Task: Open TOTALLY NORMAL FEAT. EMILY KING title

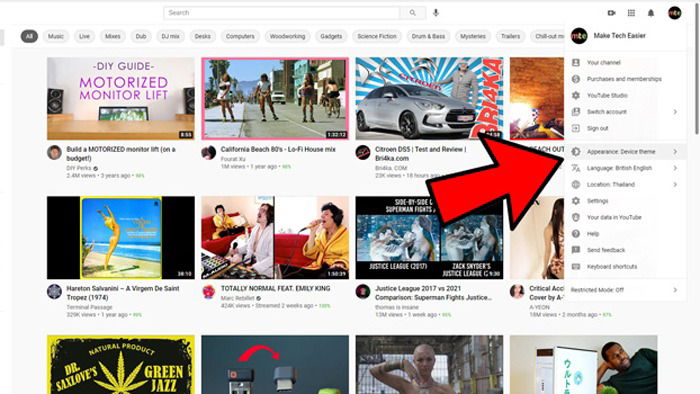Action: tap(275, 289)
